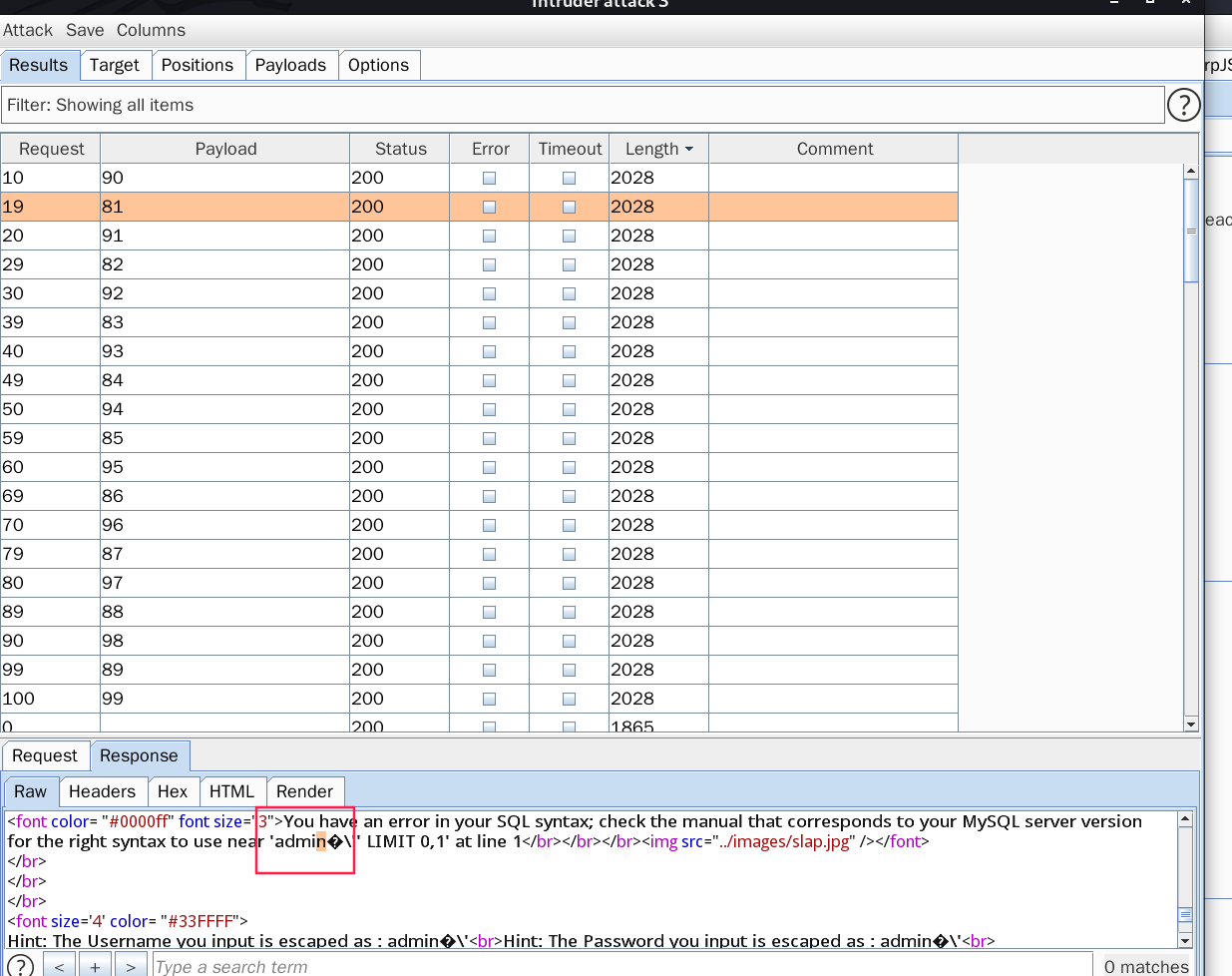1232x976 pixels.
Task: Toggle Error checkbox for request 100
Action: click(489, 699)
